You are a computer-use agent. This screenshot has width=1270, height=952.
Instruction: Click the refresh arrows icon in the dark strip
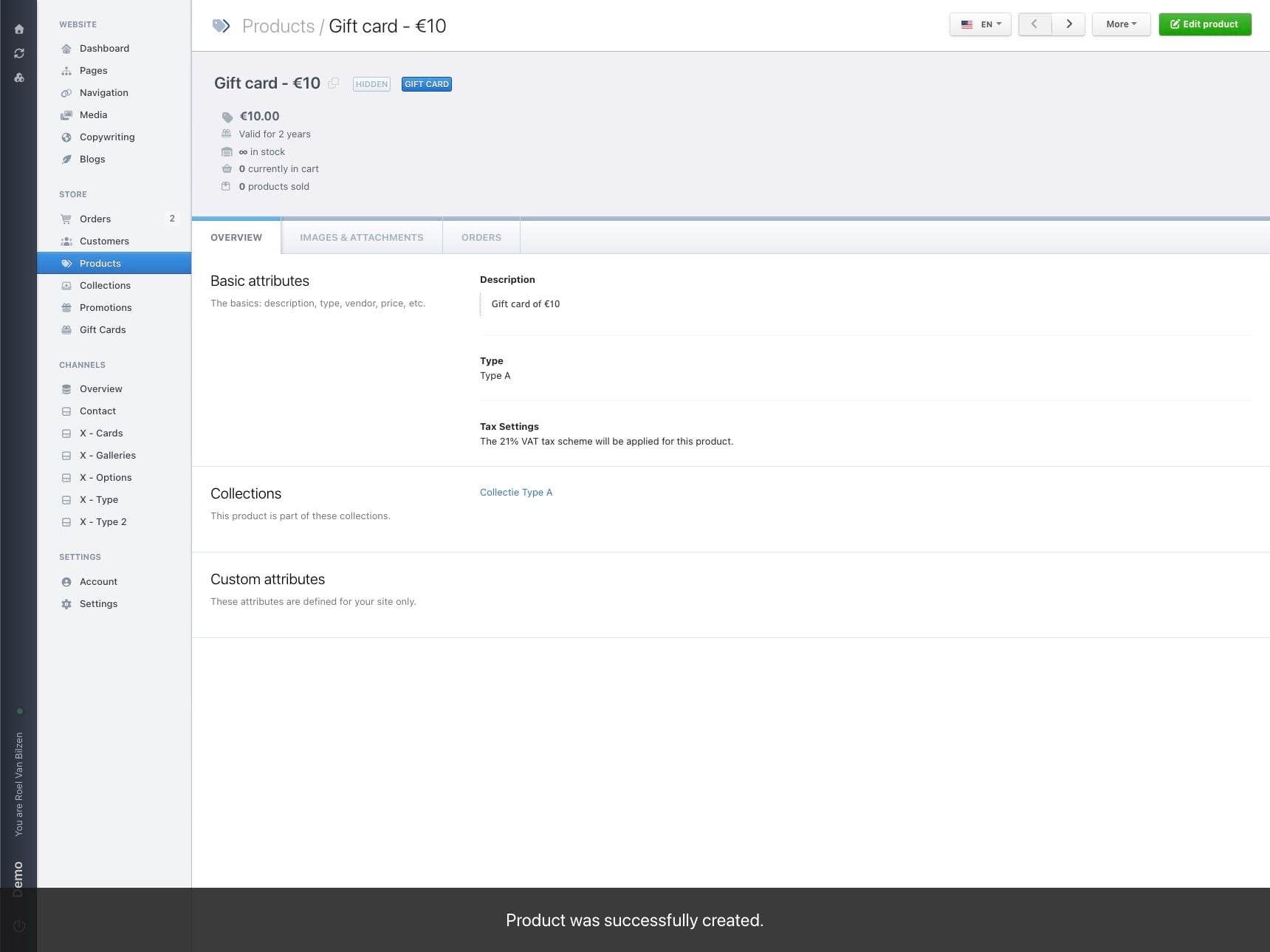(19, 53)
